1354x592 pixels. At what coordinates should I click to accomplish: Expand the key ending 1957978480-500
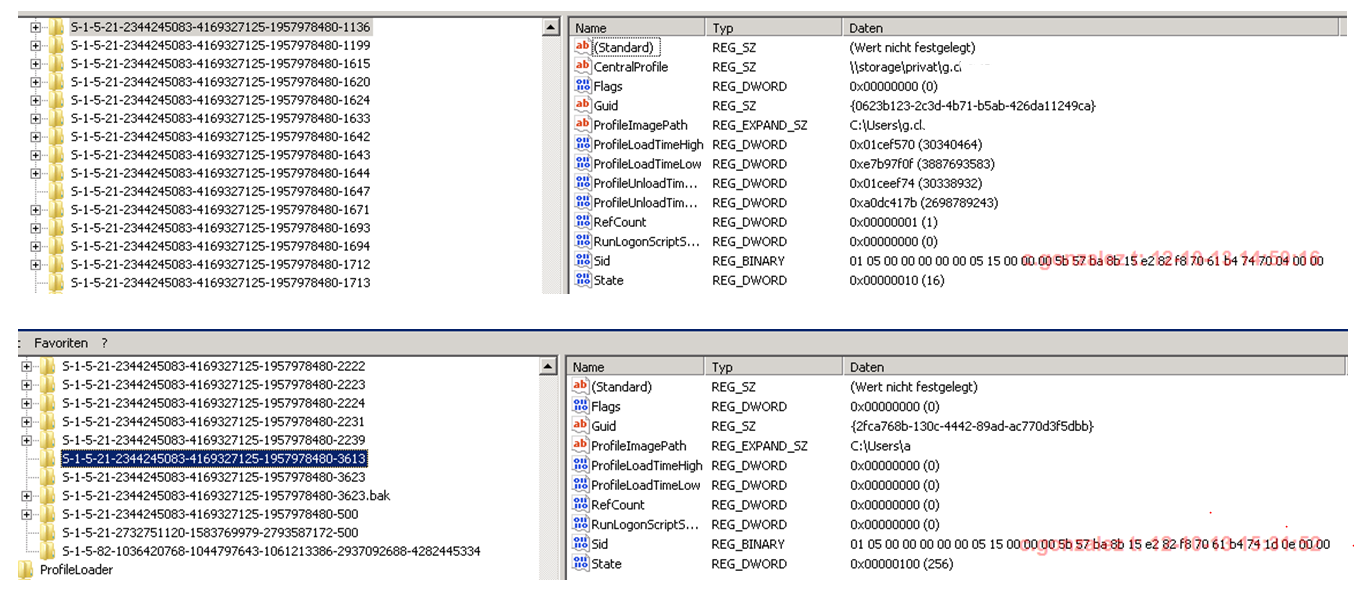27,514
